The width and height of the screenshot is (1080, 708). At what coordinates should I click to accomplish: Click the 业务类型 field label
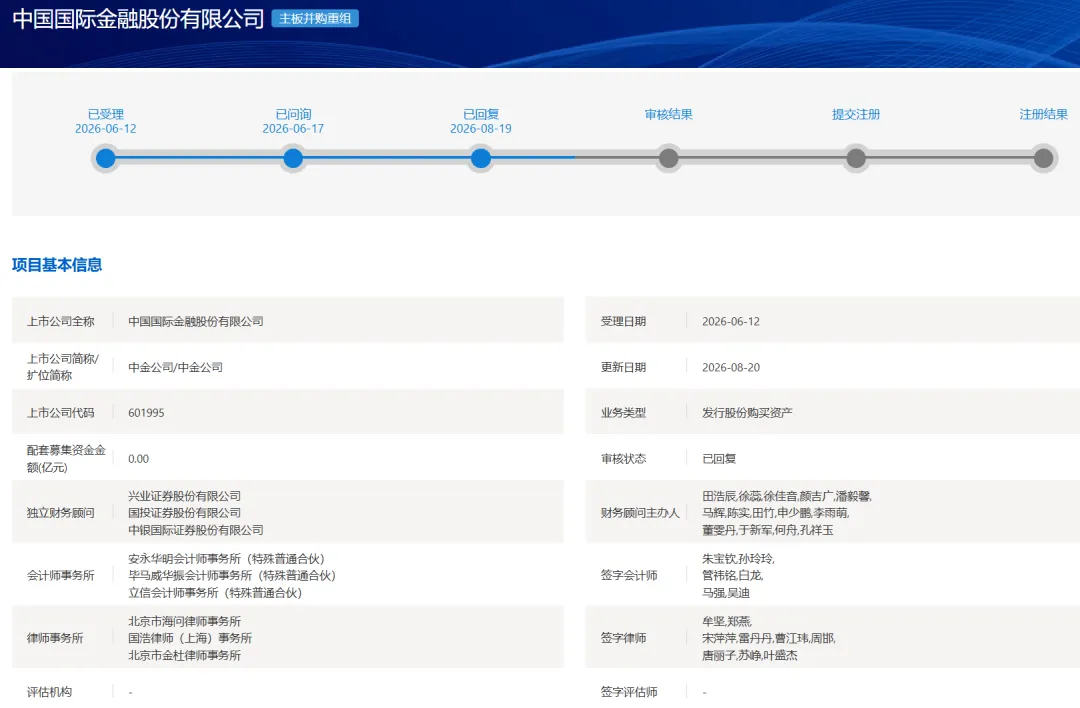[623, 413]
